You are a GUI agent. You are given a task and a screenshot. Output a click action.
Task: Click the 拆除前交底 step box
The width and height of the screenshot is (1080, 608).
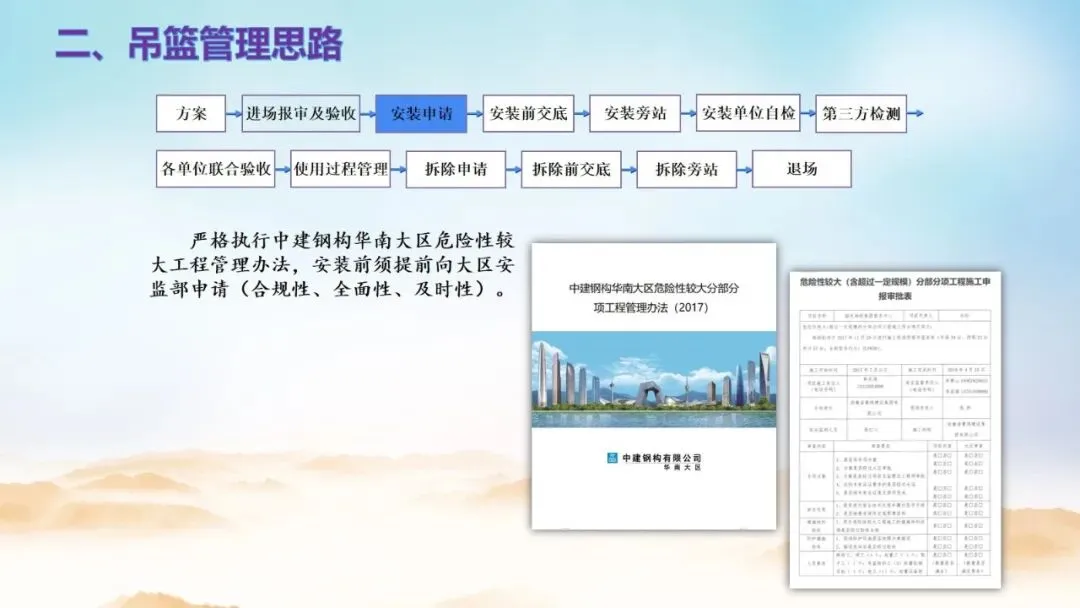click(571, 169)
